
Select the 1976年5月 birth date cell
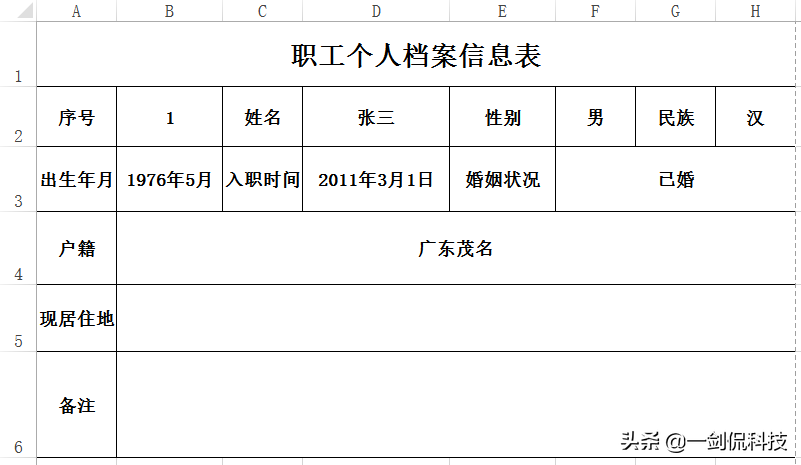(x=170, y=179)
